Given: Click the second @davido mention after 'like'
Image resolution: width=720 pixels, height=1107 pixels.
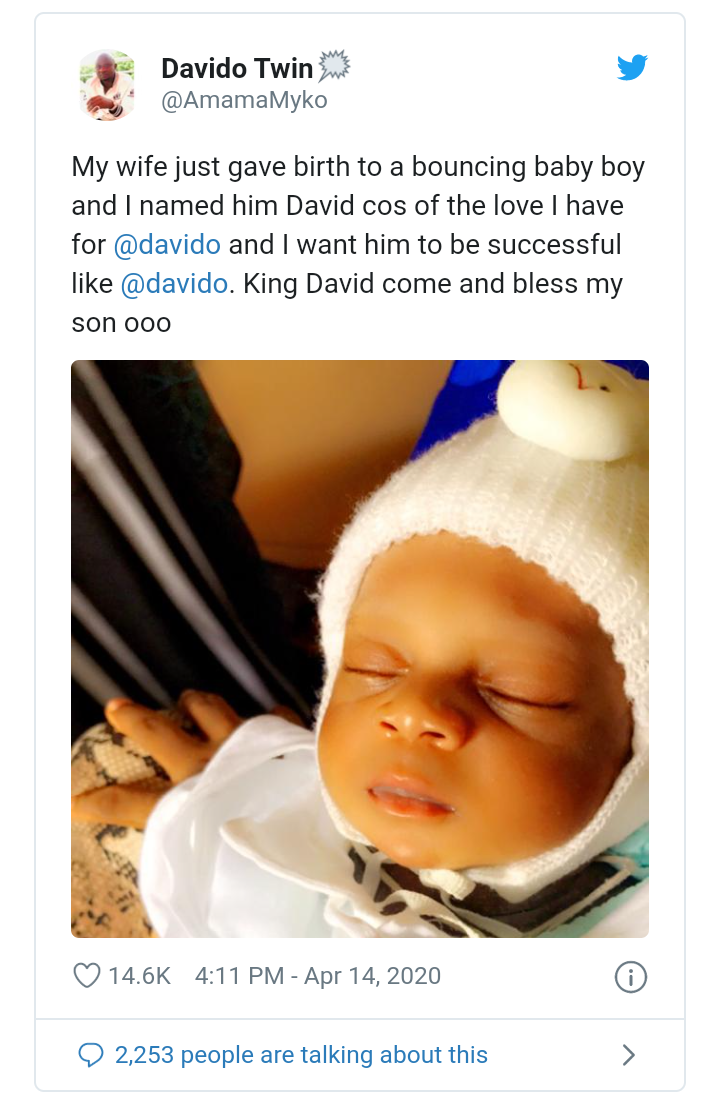Looking at the screenshot, I should click(174, 284).
